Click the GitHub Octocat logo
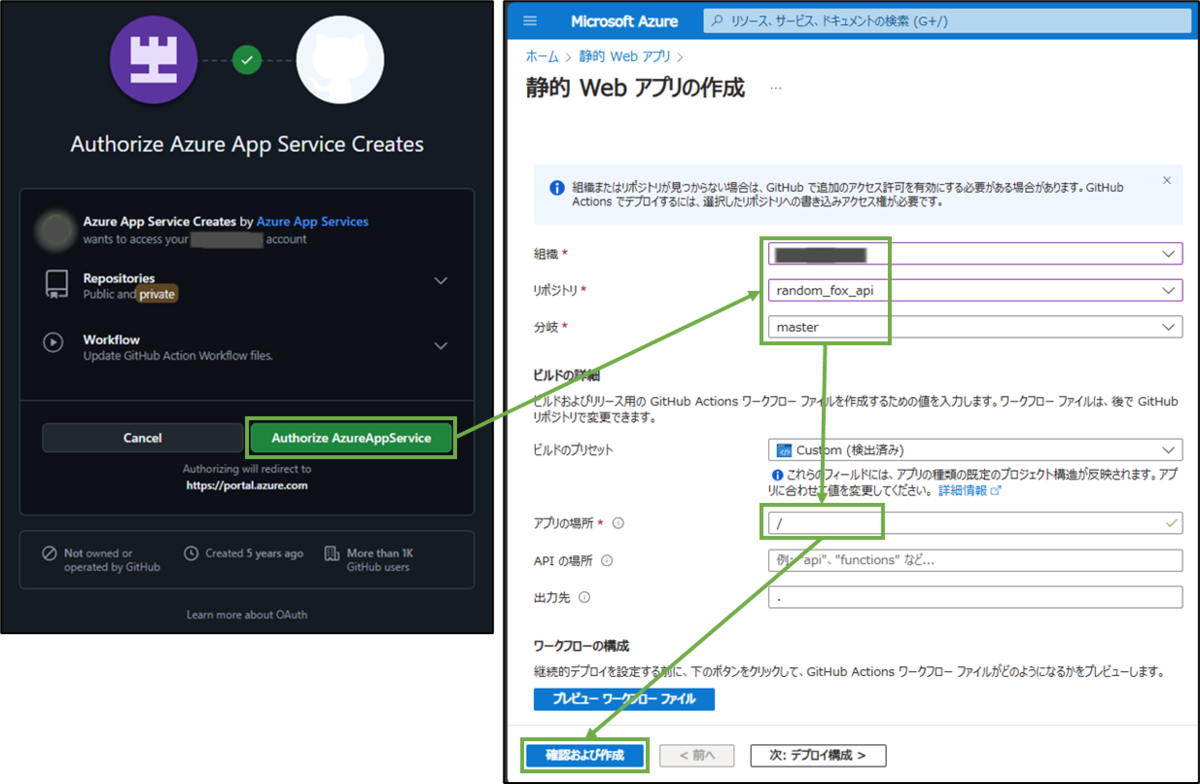The height and width of the screenshot is (784, 1200). click(341, 60)
